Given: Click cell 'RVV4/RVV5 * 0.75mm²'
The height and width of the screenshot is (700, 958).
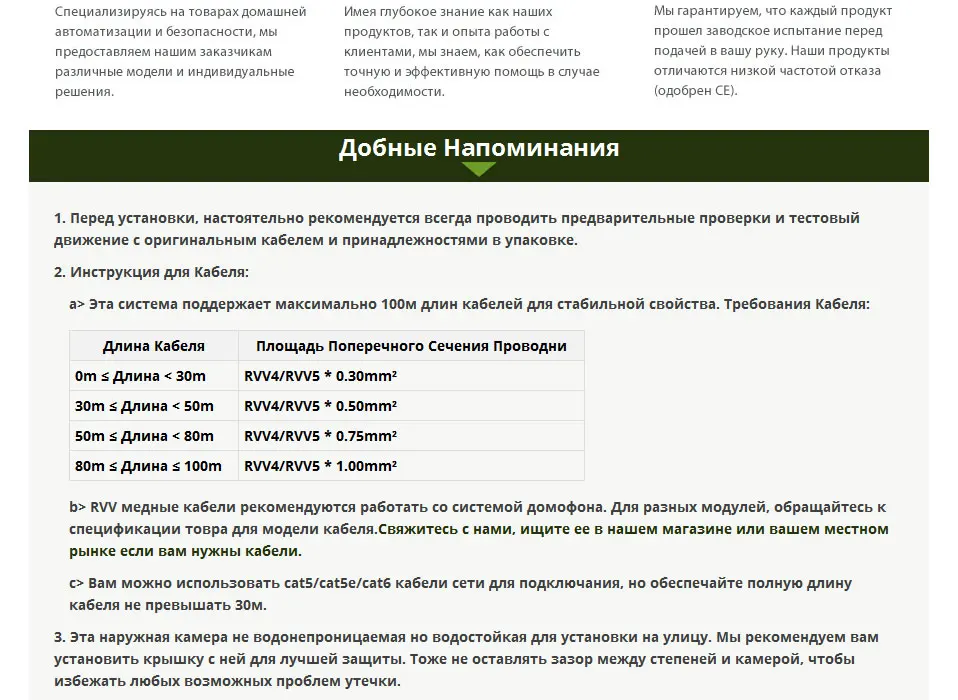Looking at the screenshot, I should click(411, 436).
